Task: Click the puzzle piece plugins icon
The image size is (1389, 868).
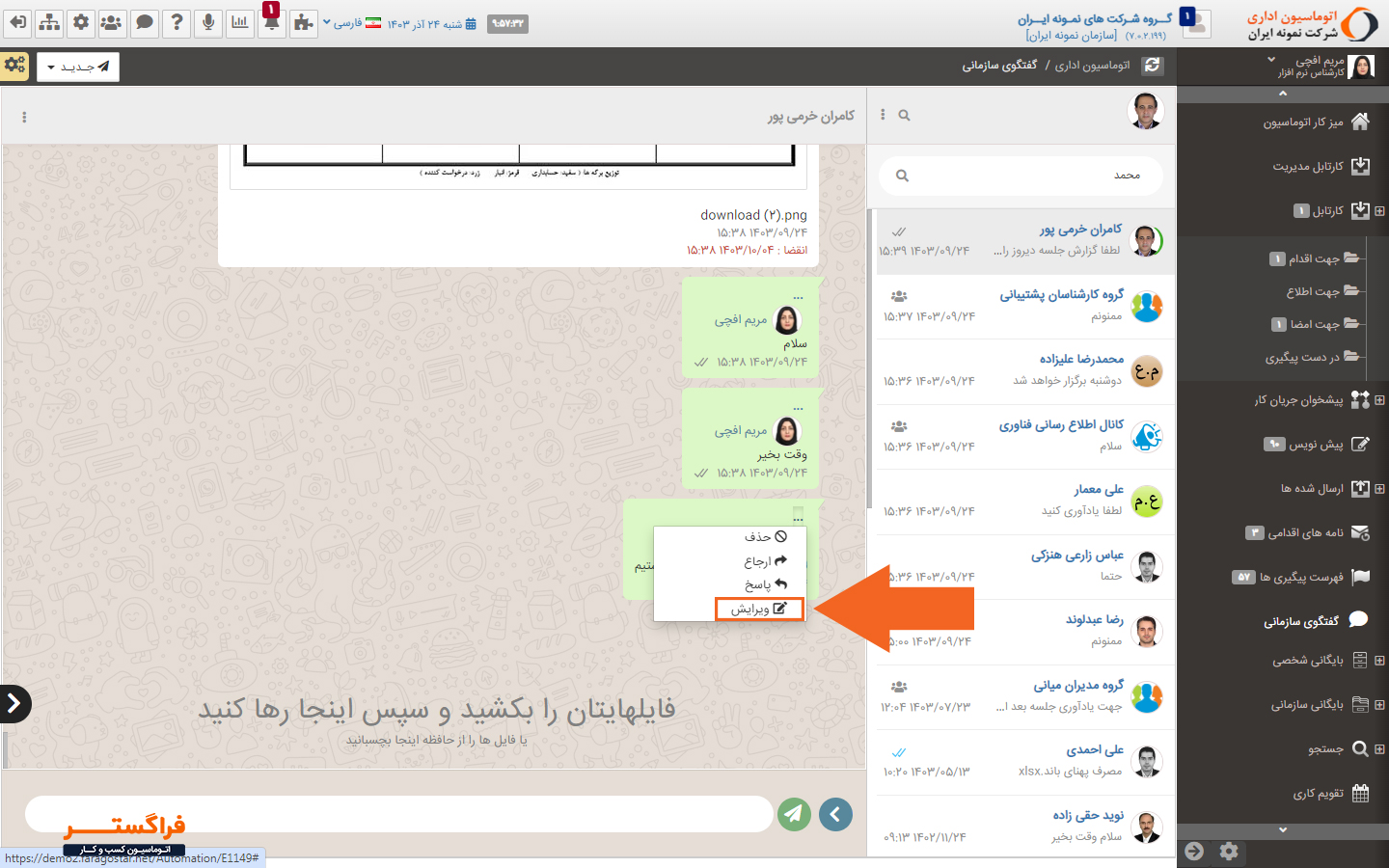Action: click(304, 22)
